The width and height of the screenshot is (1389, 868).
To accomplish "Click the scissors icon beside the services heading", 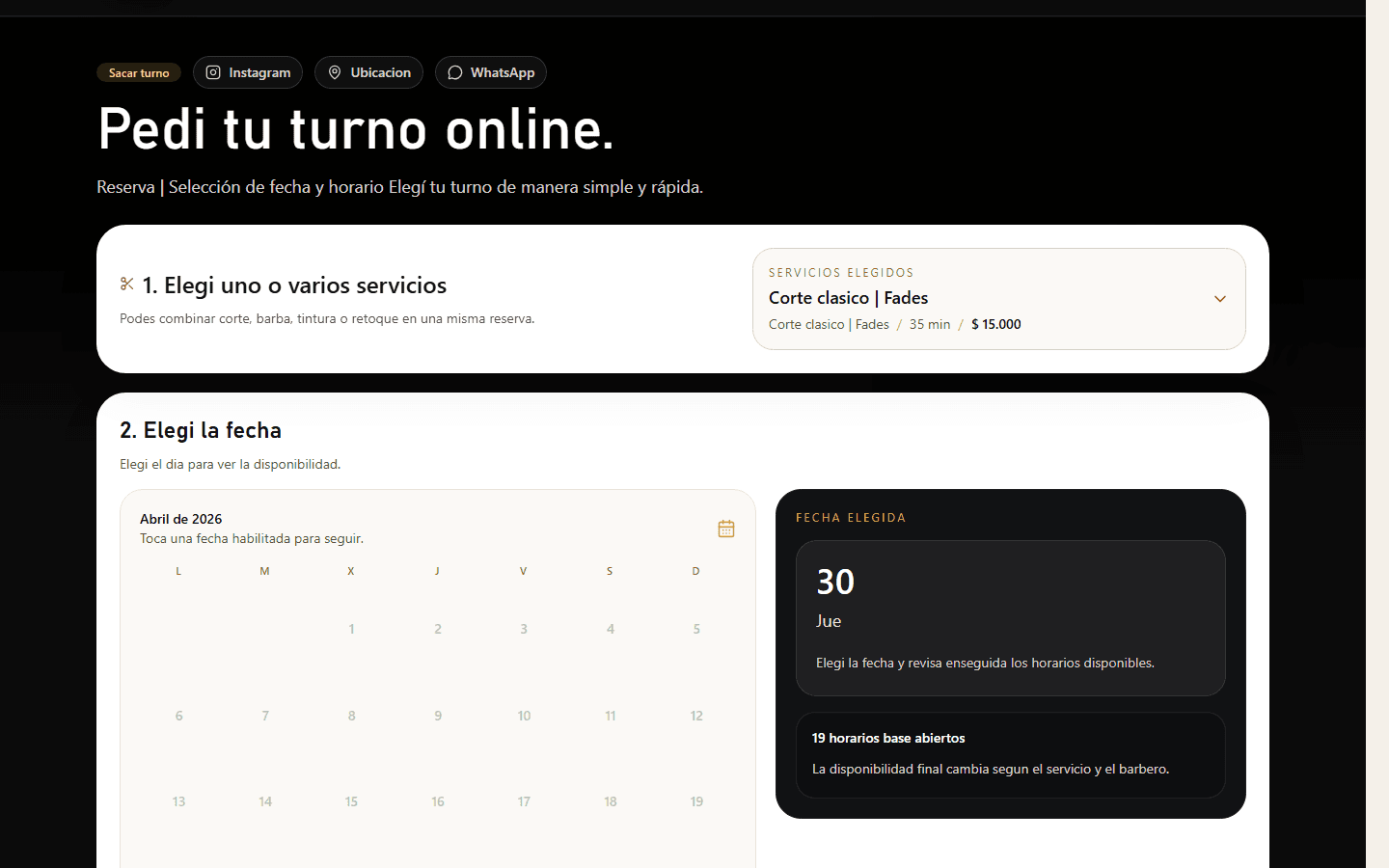I will [127, 284].
